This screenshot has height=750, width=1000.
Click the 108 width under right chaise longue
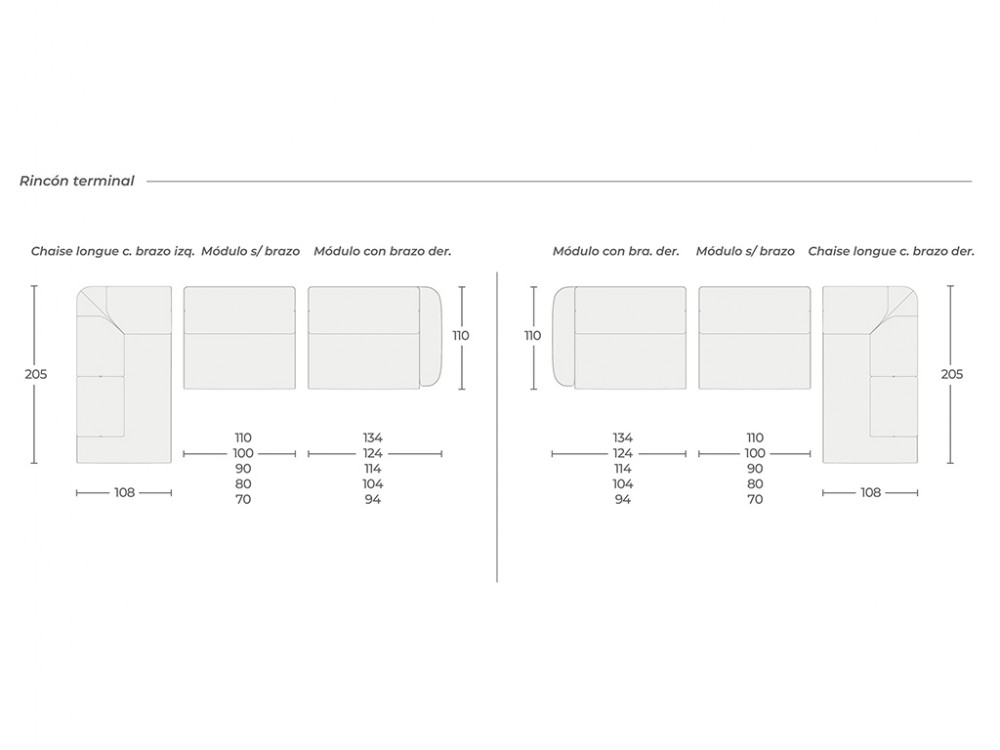point(870,493)
